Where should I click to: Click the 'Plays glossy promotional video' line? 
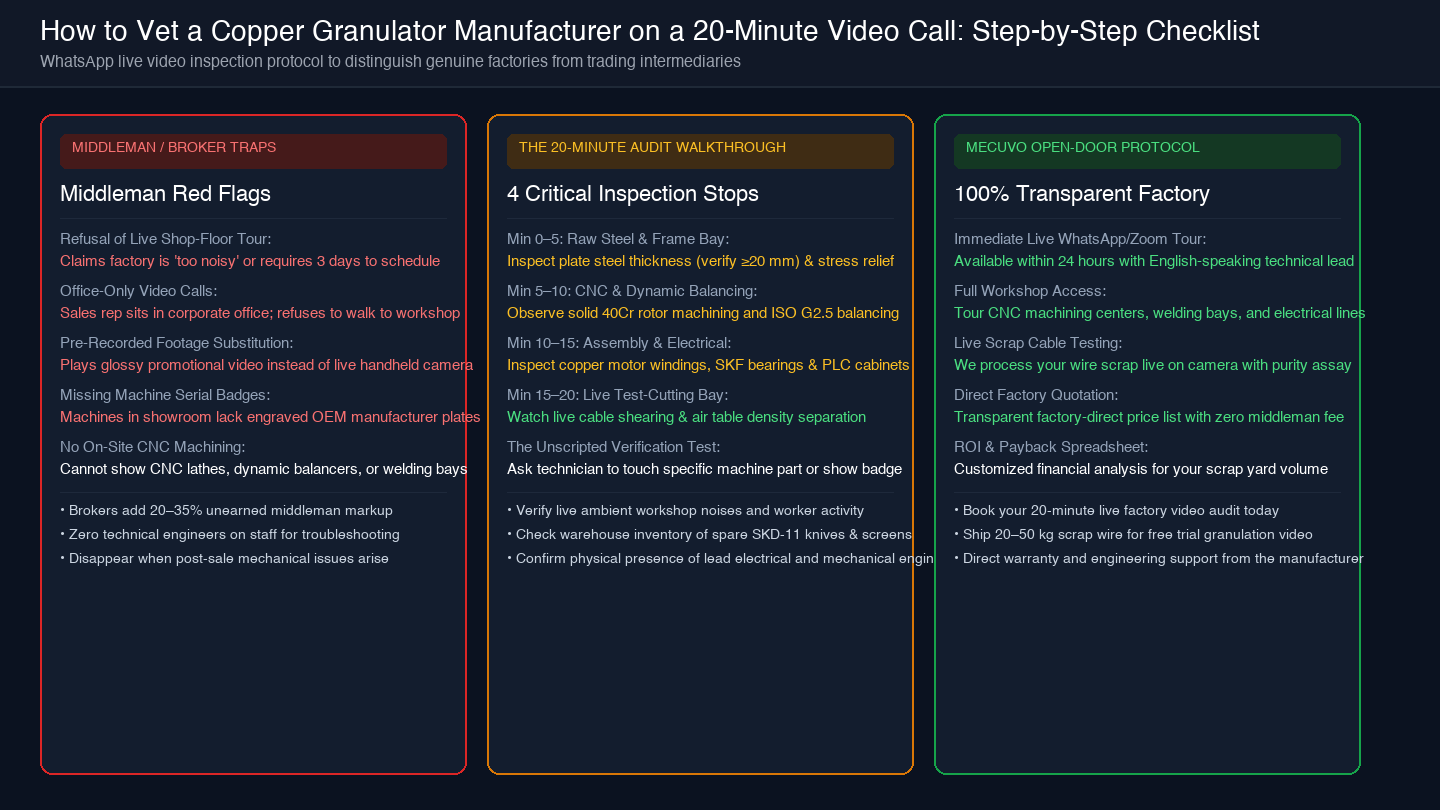[266, 365]
